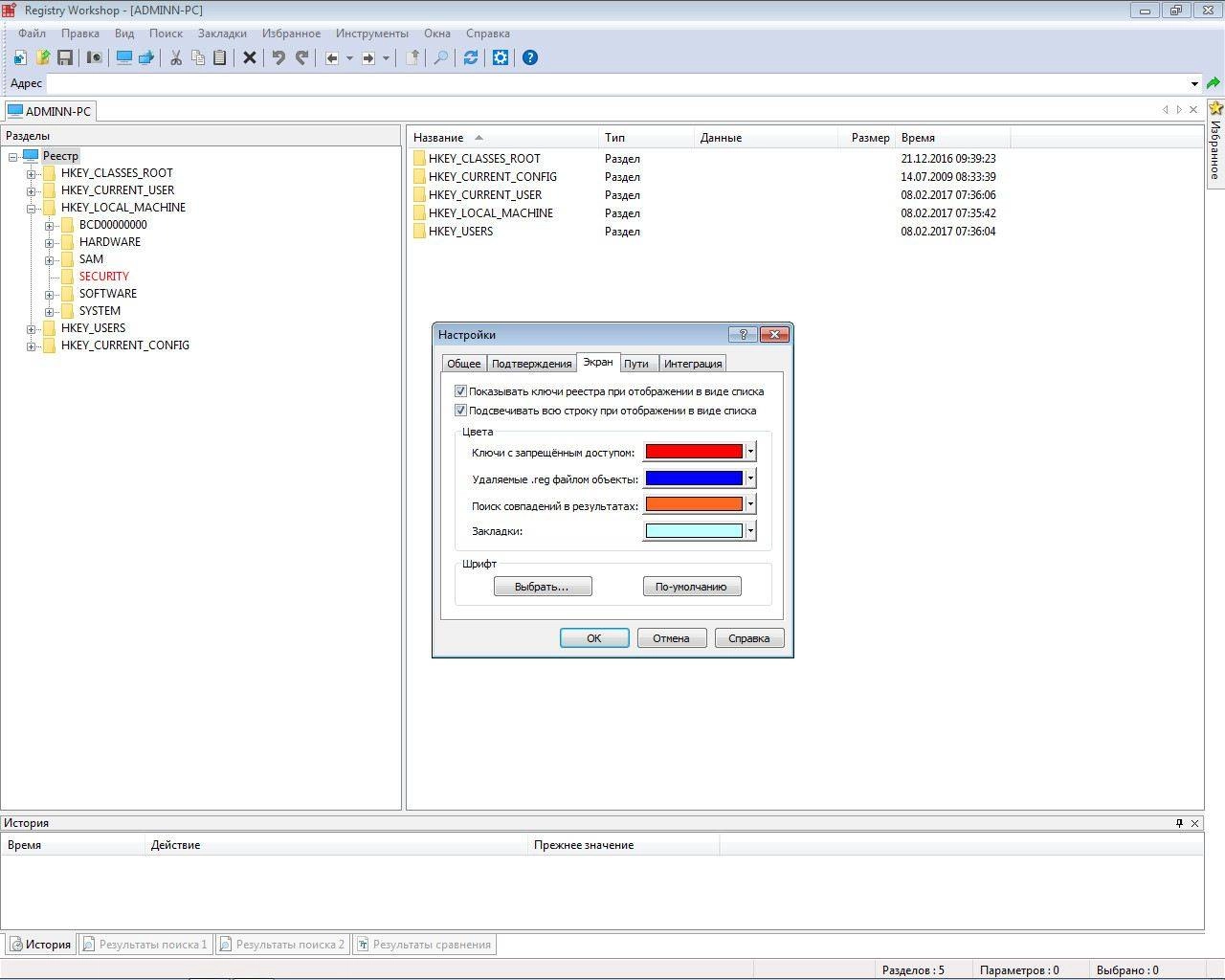The width and height of the screenshot is (1225, 980).
Task: Sort list by Название column header
Action: click(x=503, y=138)
